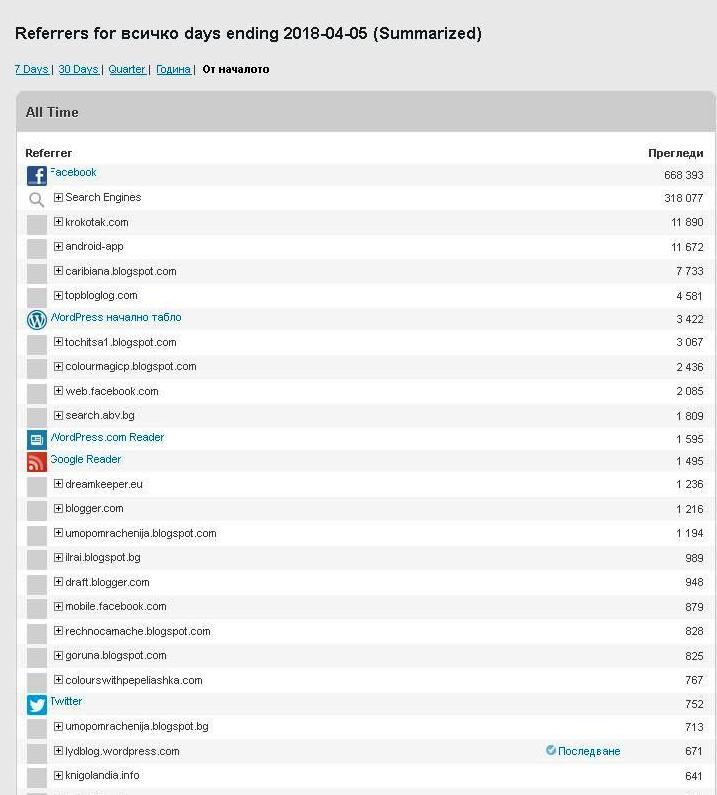Switch to the Quarter view
The width and height of the screenshot is (717, 795).
point(127,70)
